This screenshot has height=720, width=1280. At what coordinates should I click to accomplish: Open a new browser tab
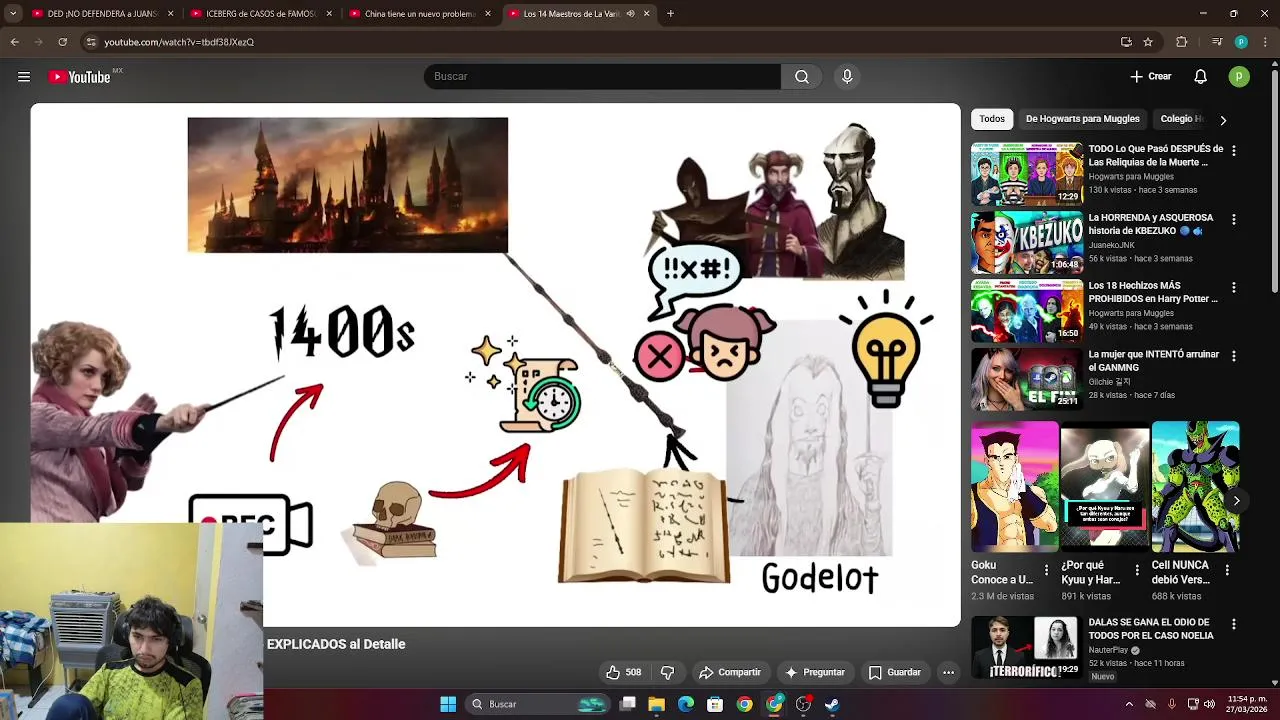[x=670, y=14]
